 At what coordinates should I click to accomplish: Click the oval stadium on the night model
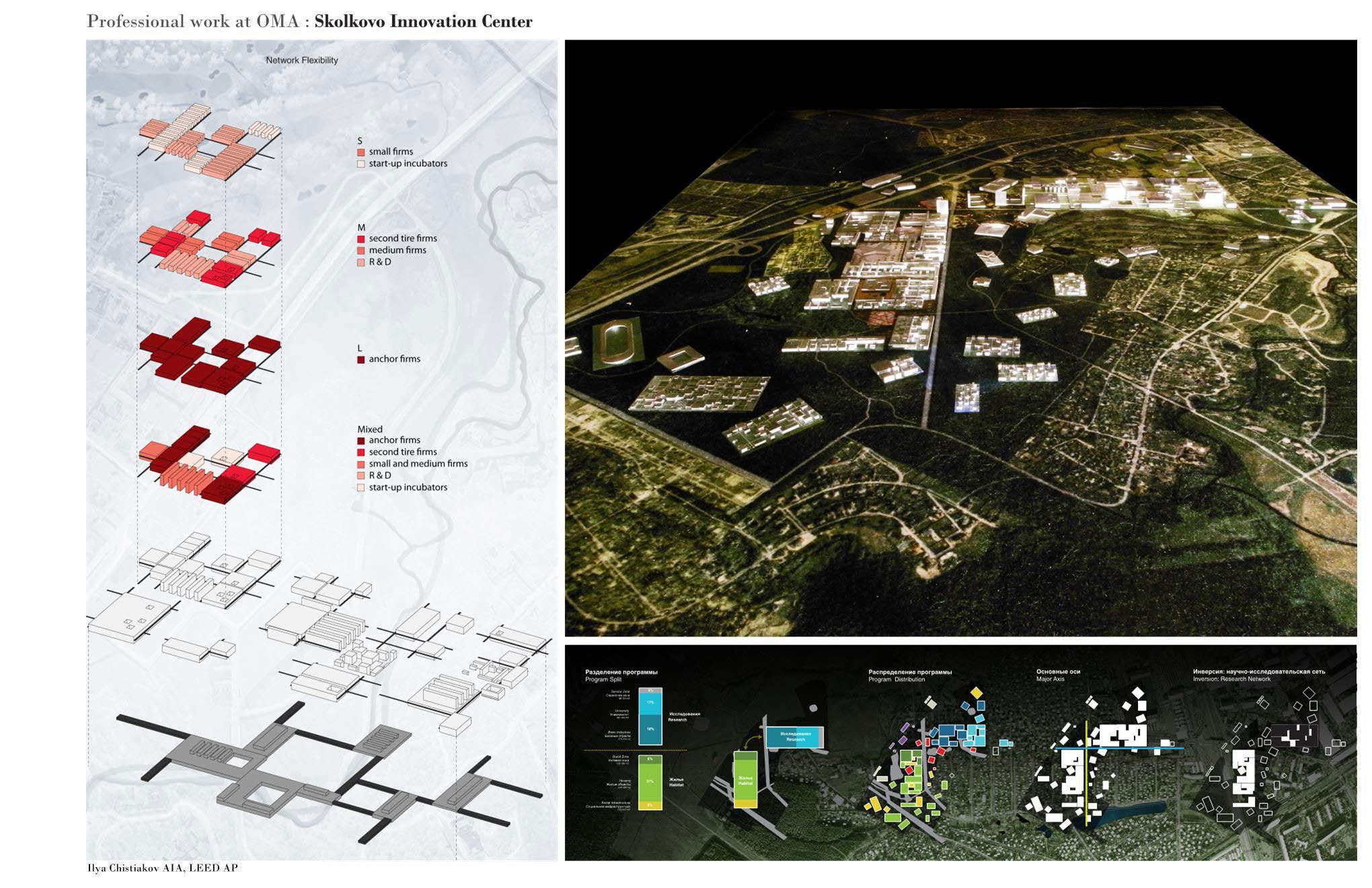tap(617, 343)
